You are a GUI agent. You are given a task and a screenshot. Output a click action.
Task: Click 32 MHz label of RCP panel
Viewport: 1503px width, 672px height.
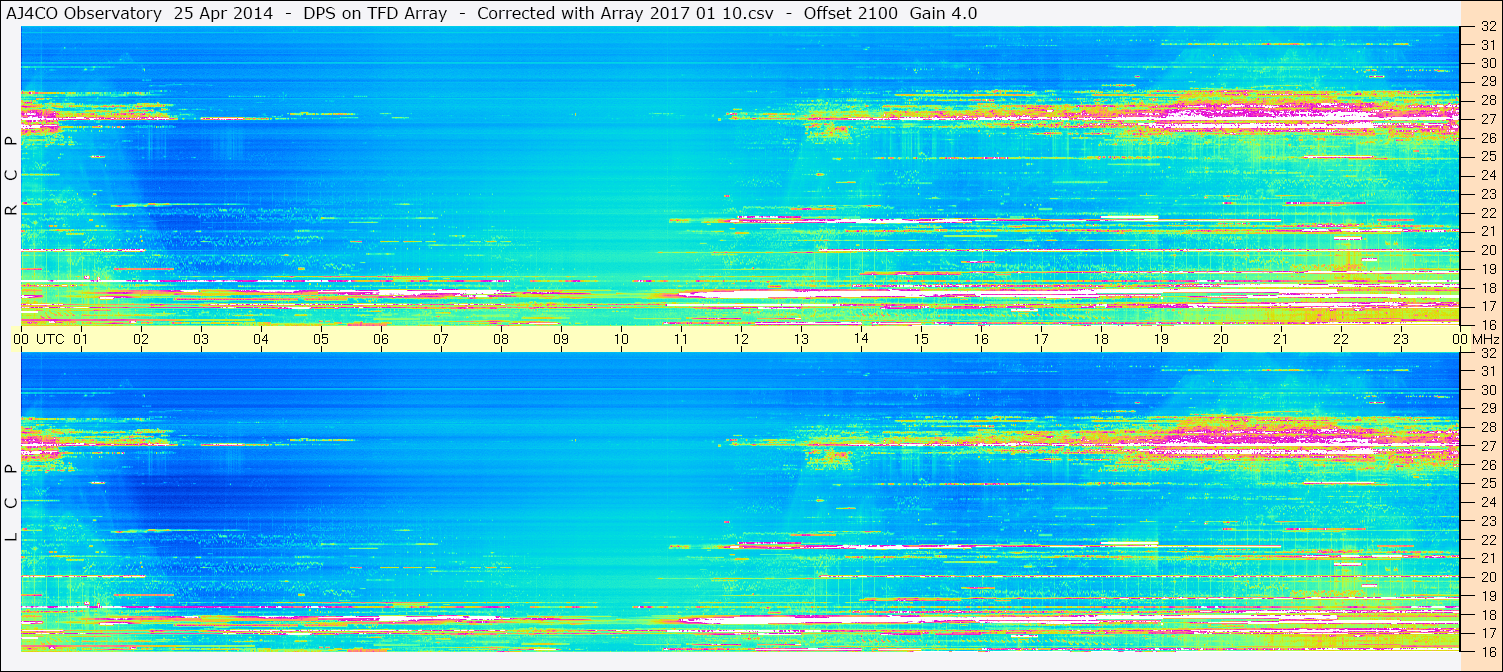[x=1487, y=26]
